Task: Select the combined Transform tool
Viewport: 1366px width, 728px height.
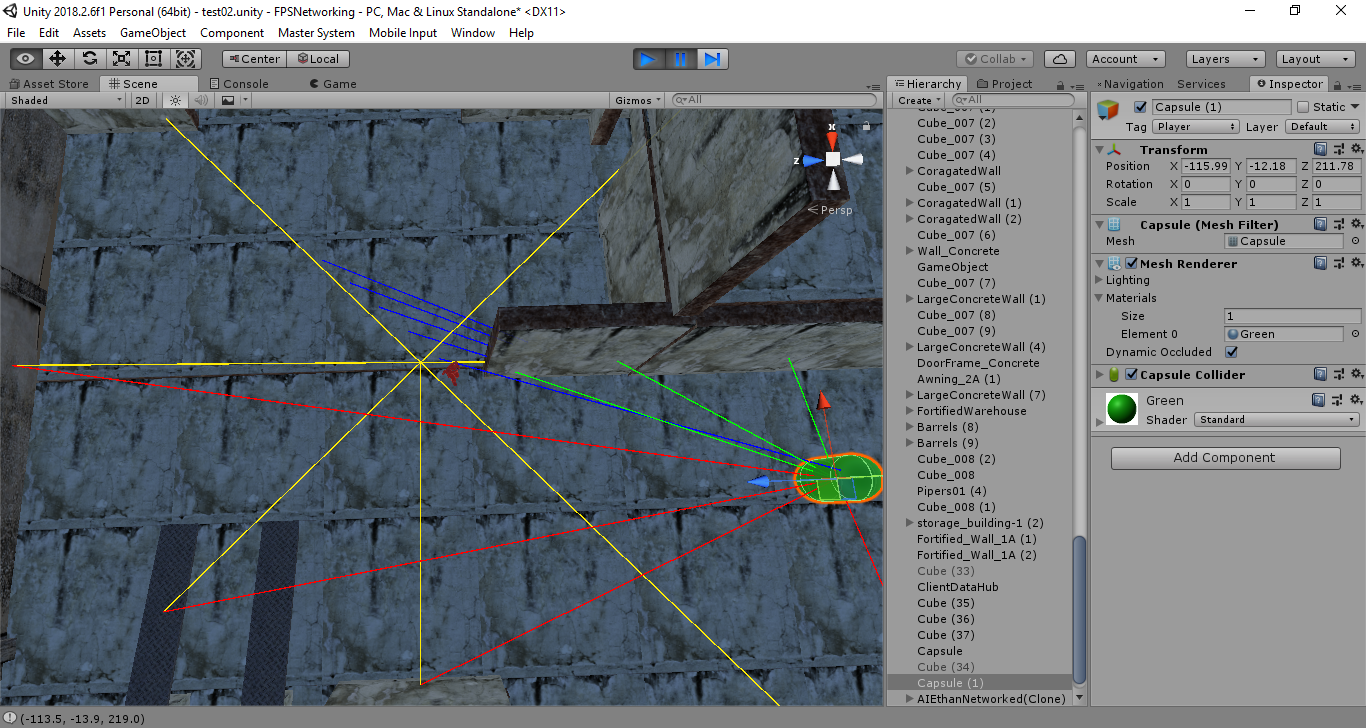Action: coord(187,59)
